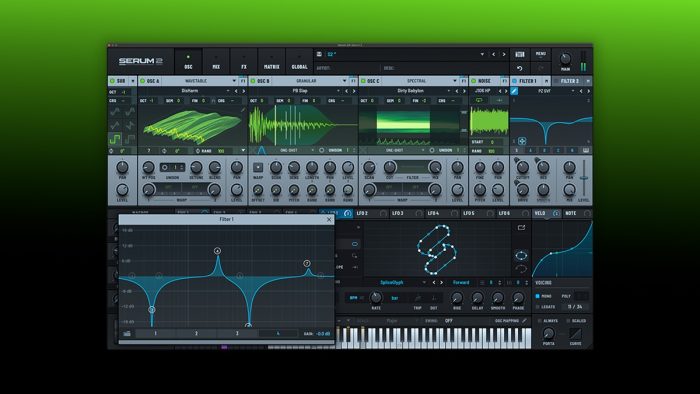The image size is (700, 394).
Task: Enable Filter 2 power button
Action: tap(556, 81)
